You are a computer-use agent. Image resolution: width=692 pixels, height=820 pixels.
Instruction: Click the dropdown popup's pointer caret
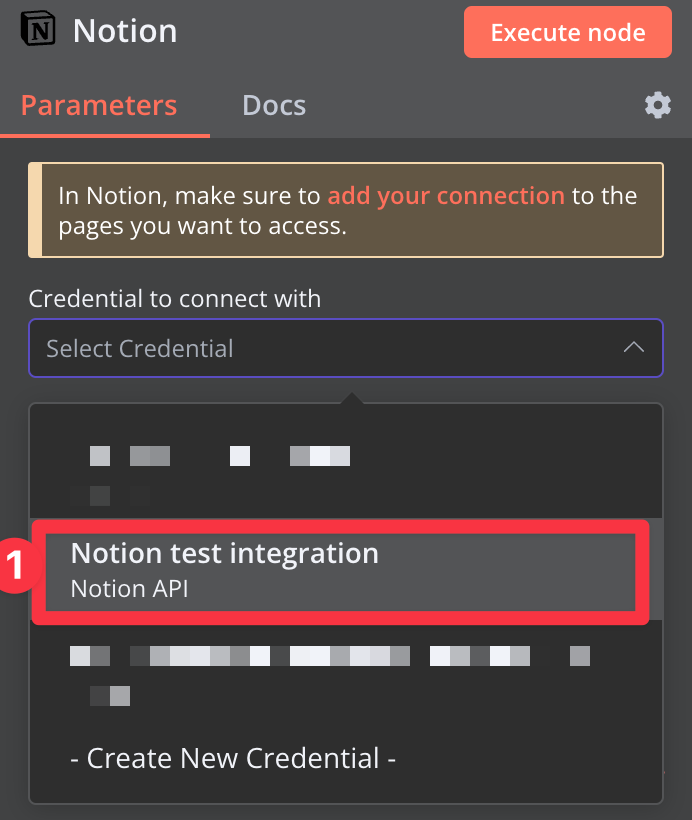pyautogui.click(x=350, y=399)
